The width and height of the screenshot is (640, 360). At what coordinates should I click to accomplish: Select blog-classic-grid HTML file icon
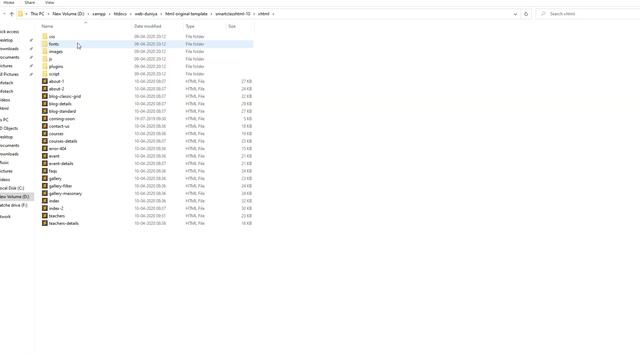point(45,96)
